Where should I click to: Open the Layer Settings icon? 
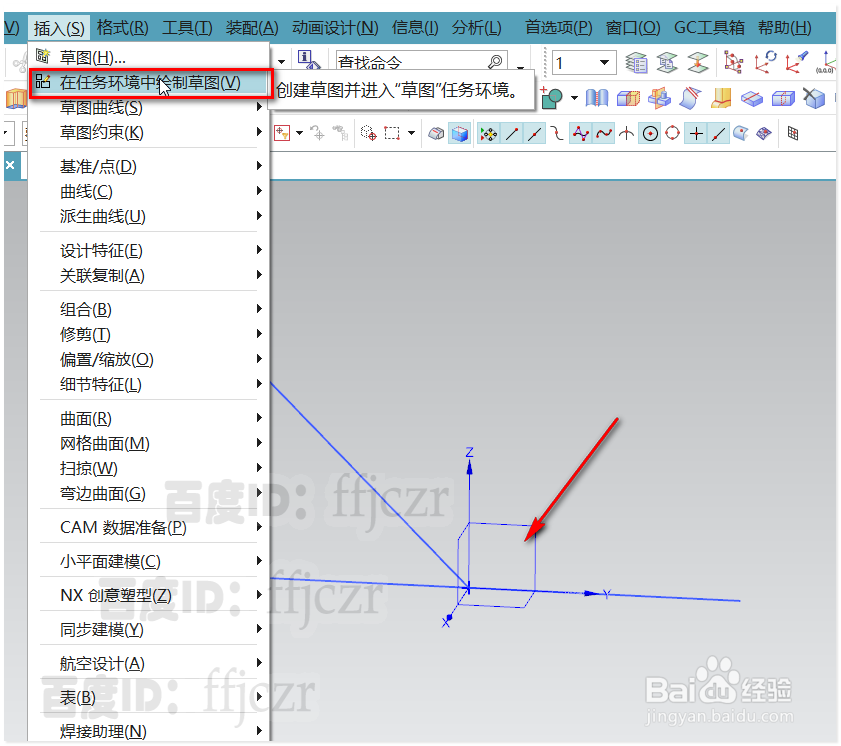coord(636,63)
